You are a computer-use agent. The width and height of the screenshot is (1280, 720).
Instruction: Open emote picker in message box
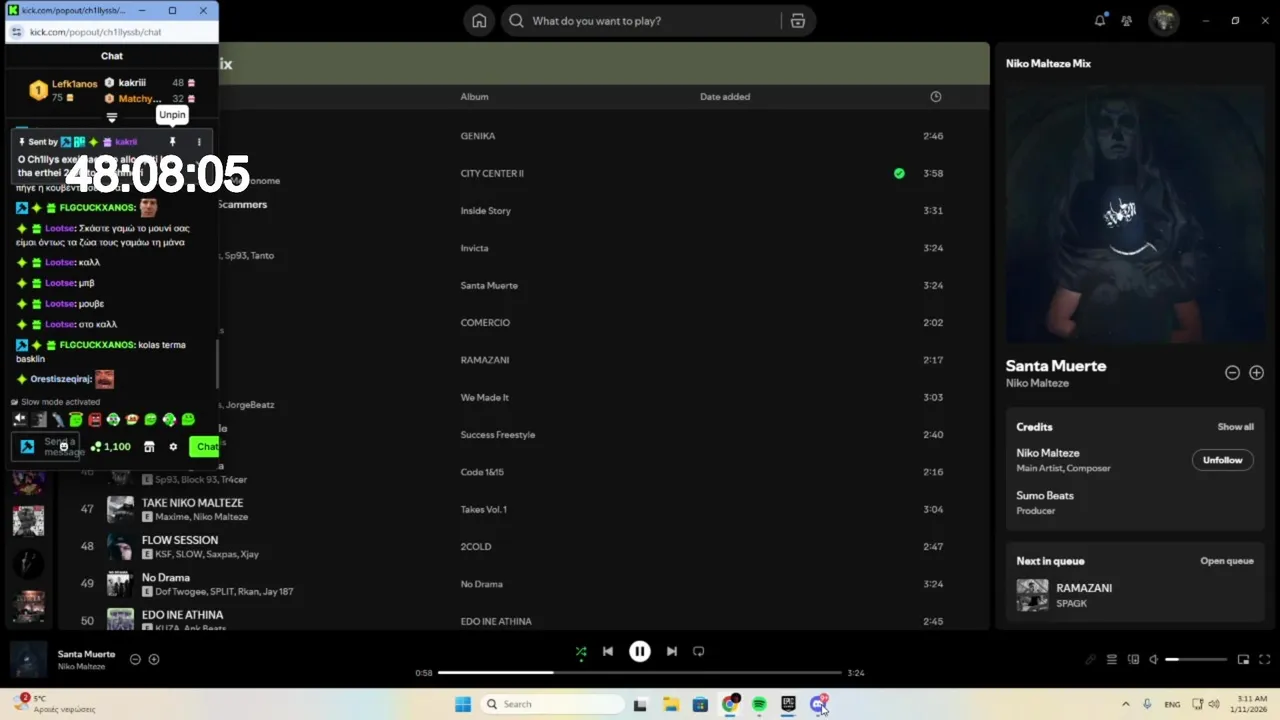[64, 447]
